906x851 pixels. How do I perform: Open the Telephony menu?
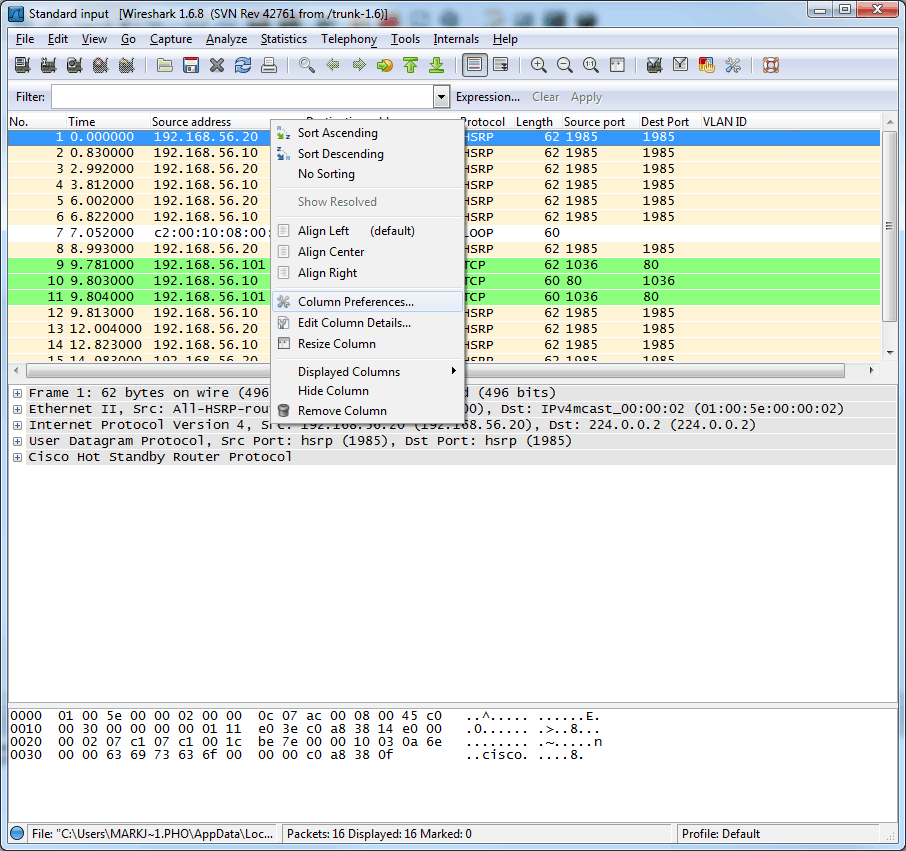coord(349,39)
